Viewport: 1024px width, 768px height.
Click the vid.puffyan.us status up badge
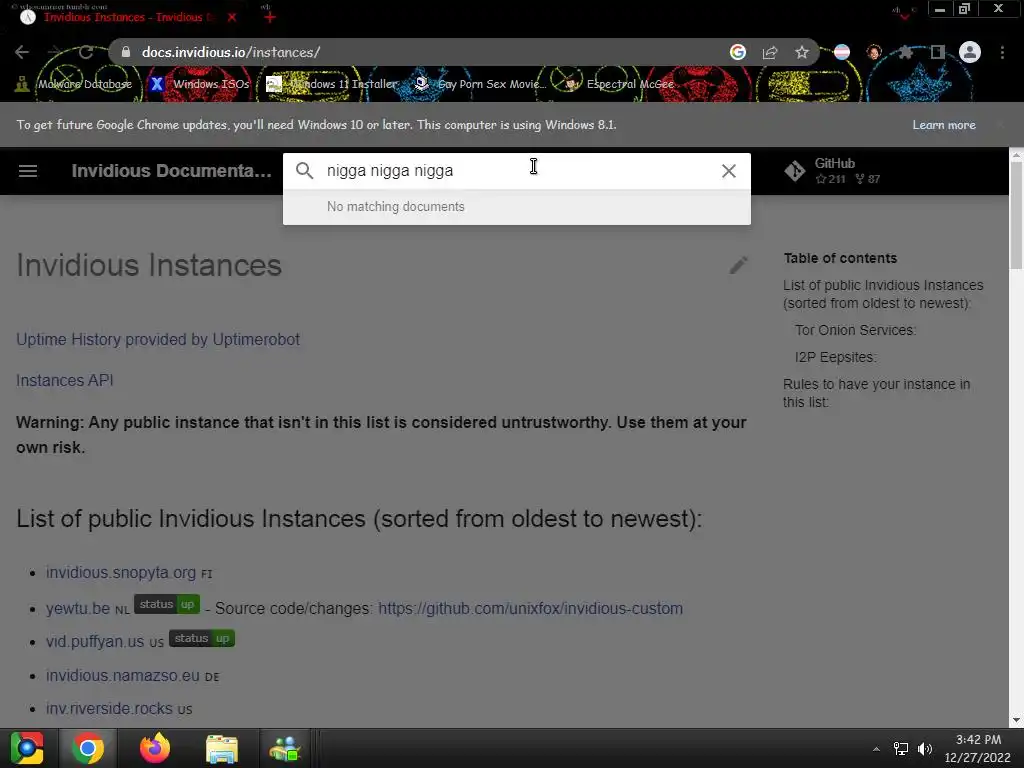click(x=202, y=638)
